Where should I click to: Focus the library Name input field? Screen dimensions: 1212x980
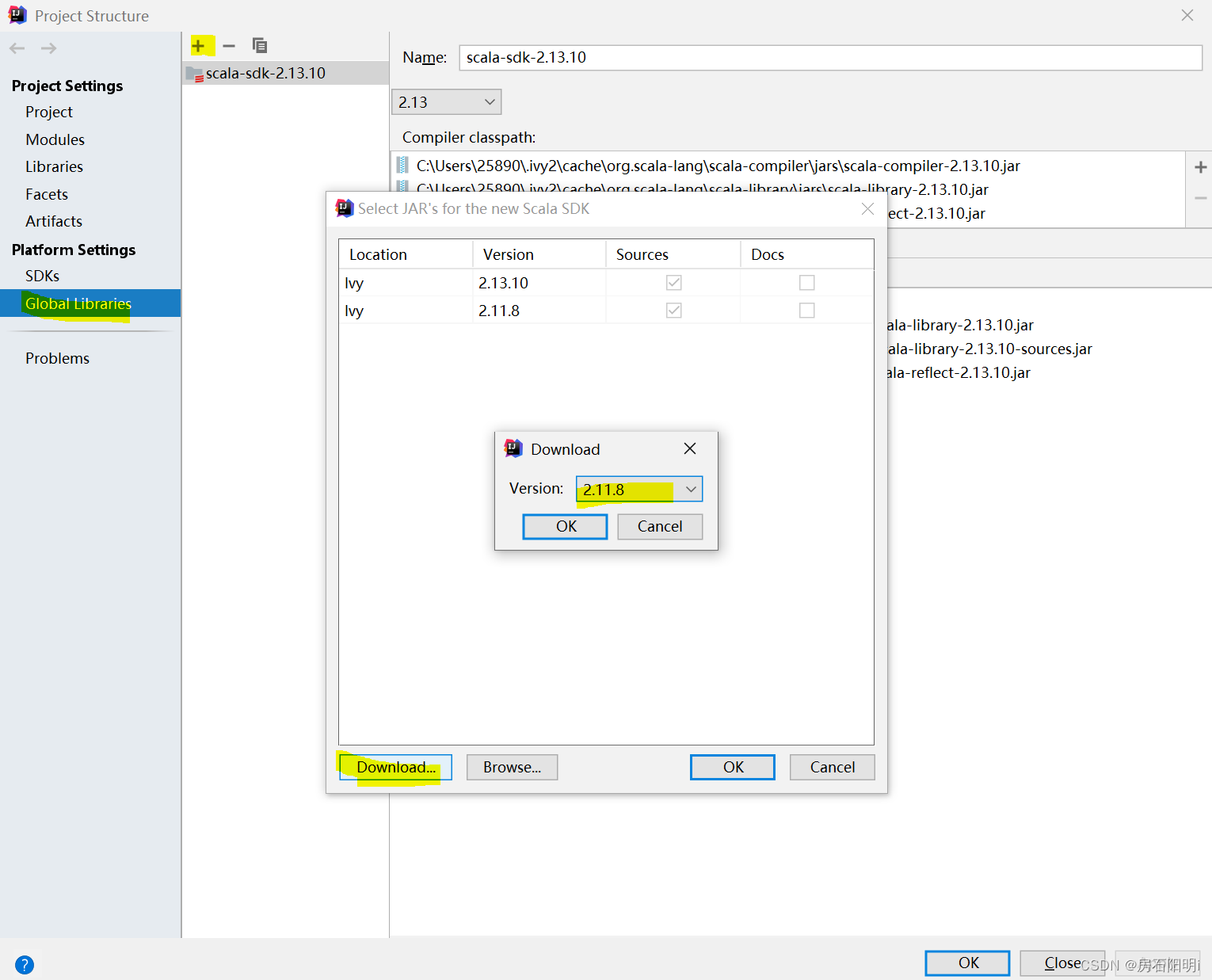coord(830,57)
